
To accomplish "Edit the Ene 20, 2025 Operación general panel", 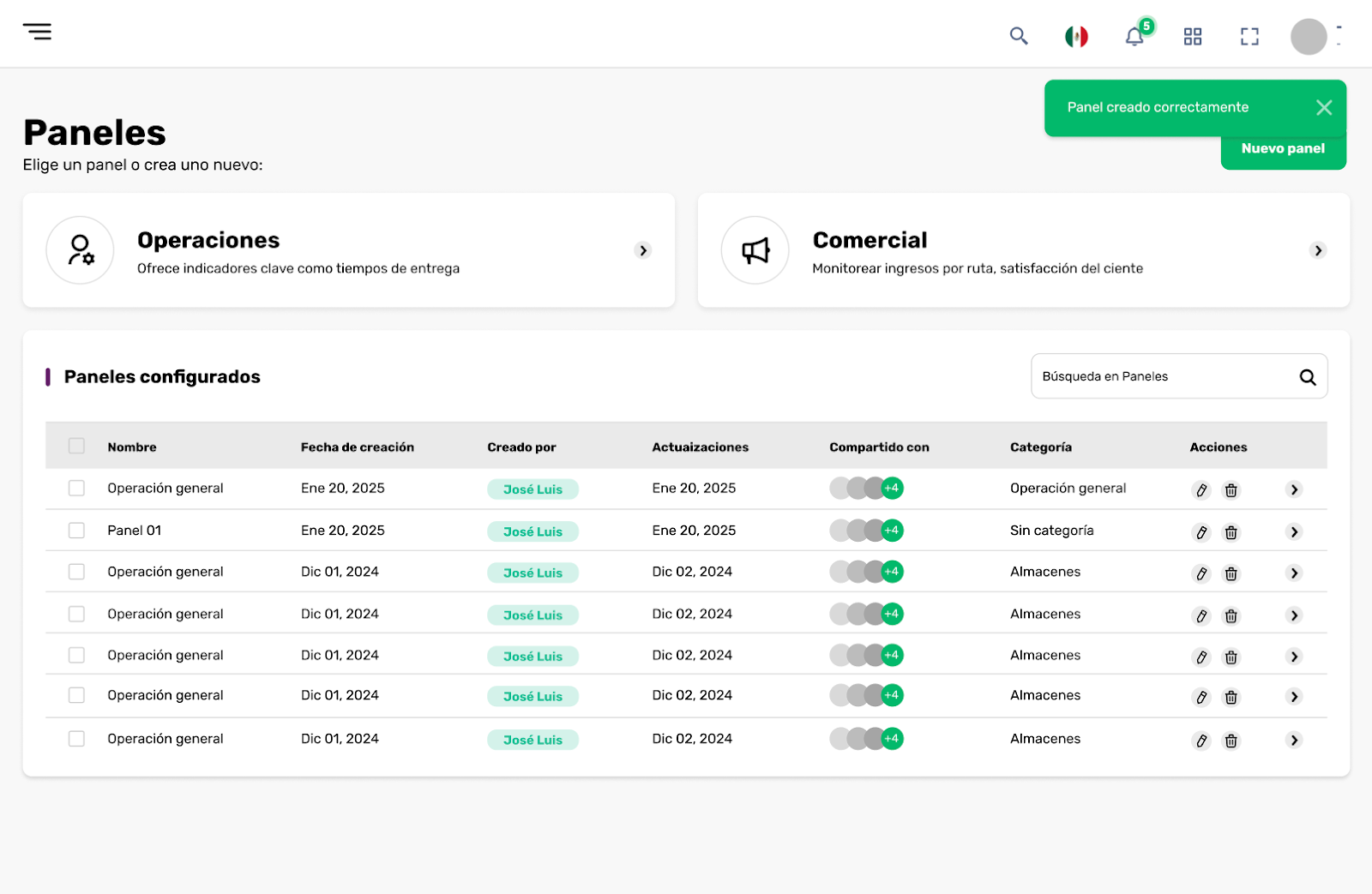I will point(1201,490).
